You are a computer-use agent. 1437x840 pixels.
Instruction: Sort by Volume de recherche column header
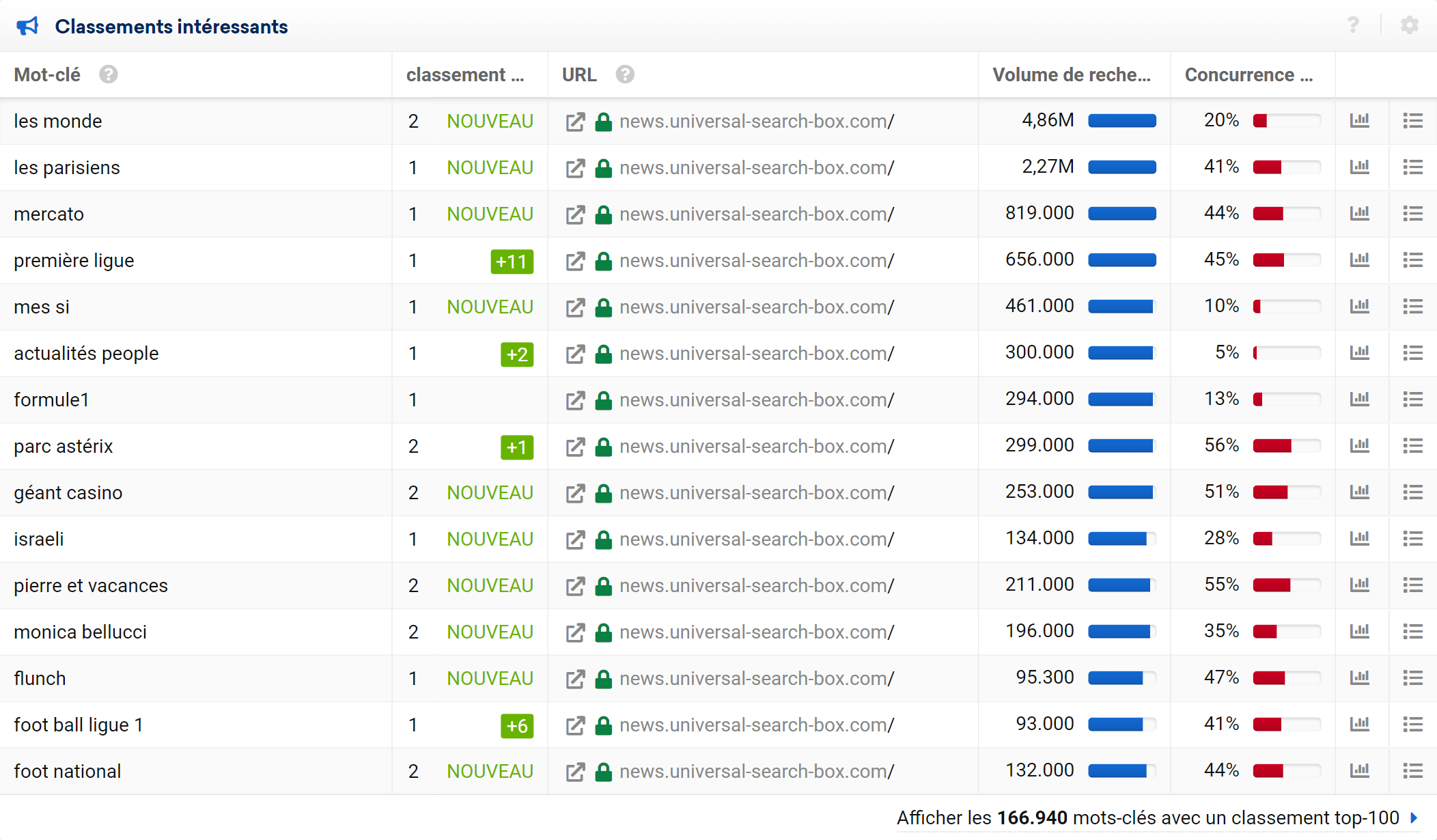[1072, 74]
